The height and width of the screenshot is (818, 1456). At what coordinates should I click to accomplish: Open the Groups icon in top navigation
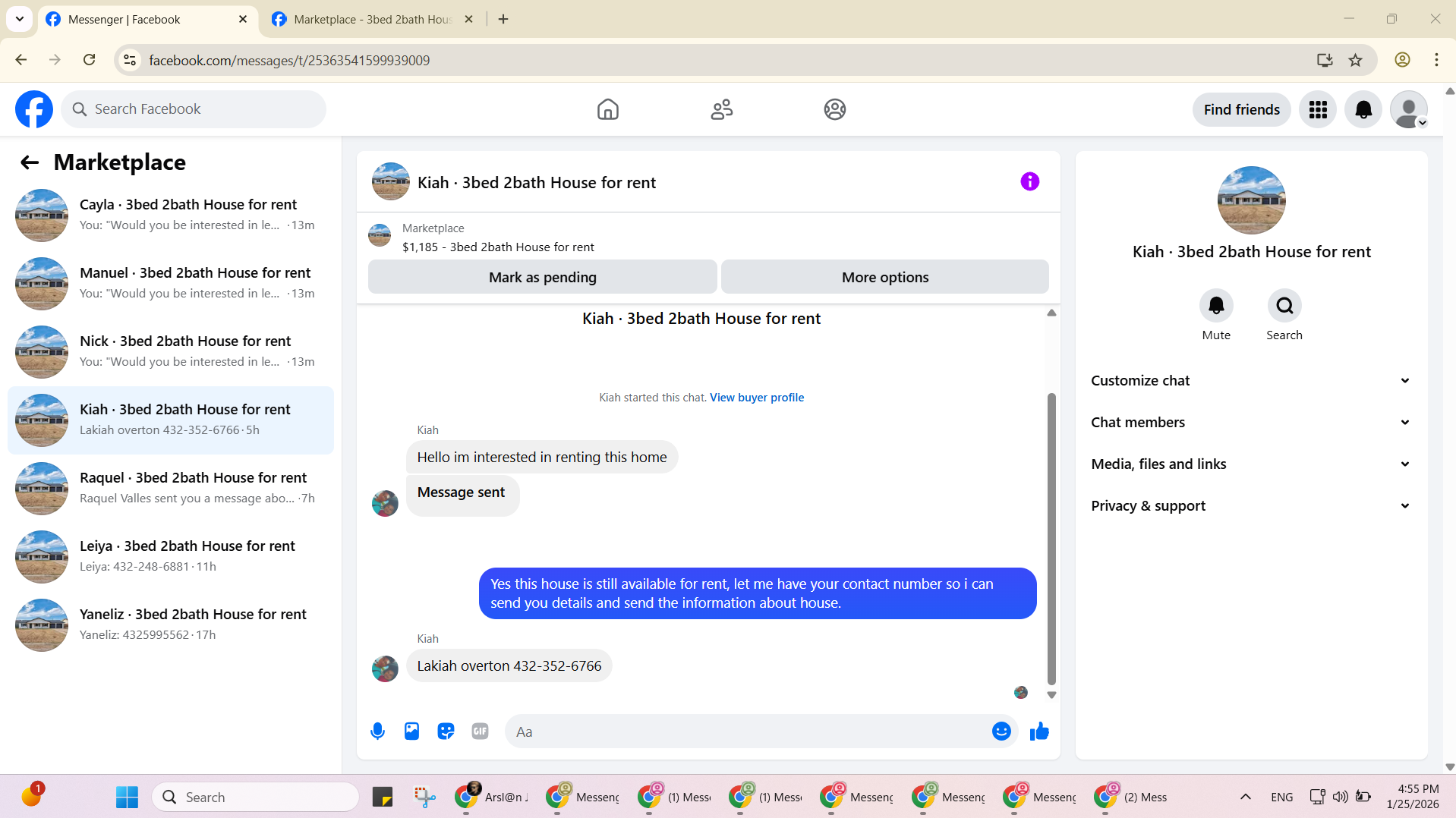[834, 109]
